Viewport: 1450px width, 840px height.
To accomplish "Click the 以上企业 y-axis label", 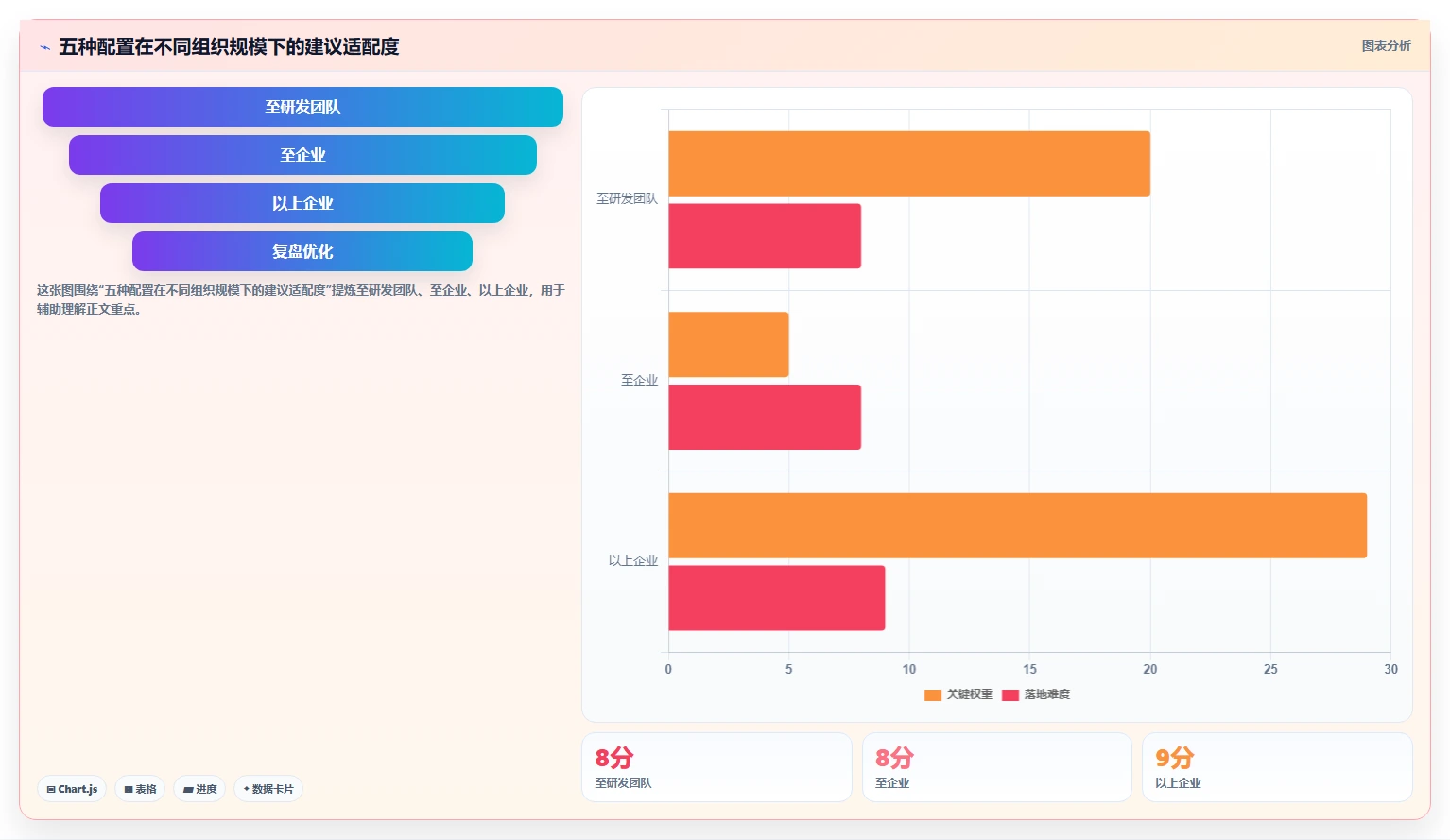I will (633, 561).
